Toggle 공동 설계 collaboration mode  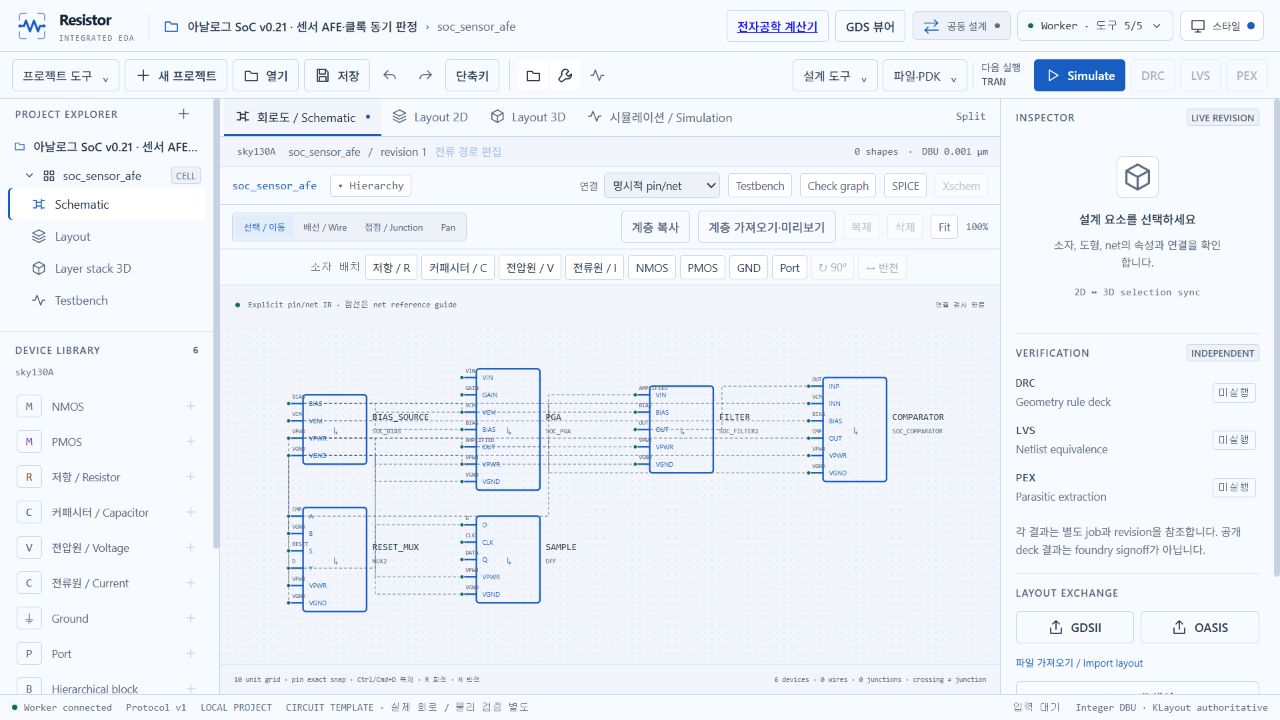(961, 26)
